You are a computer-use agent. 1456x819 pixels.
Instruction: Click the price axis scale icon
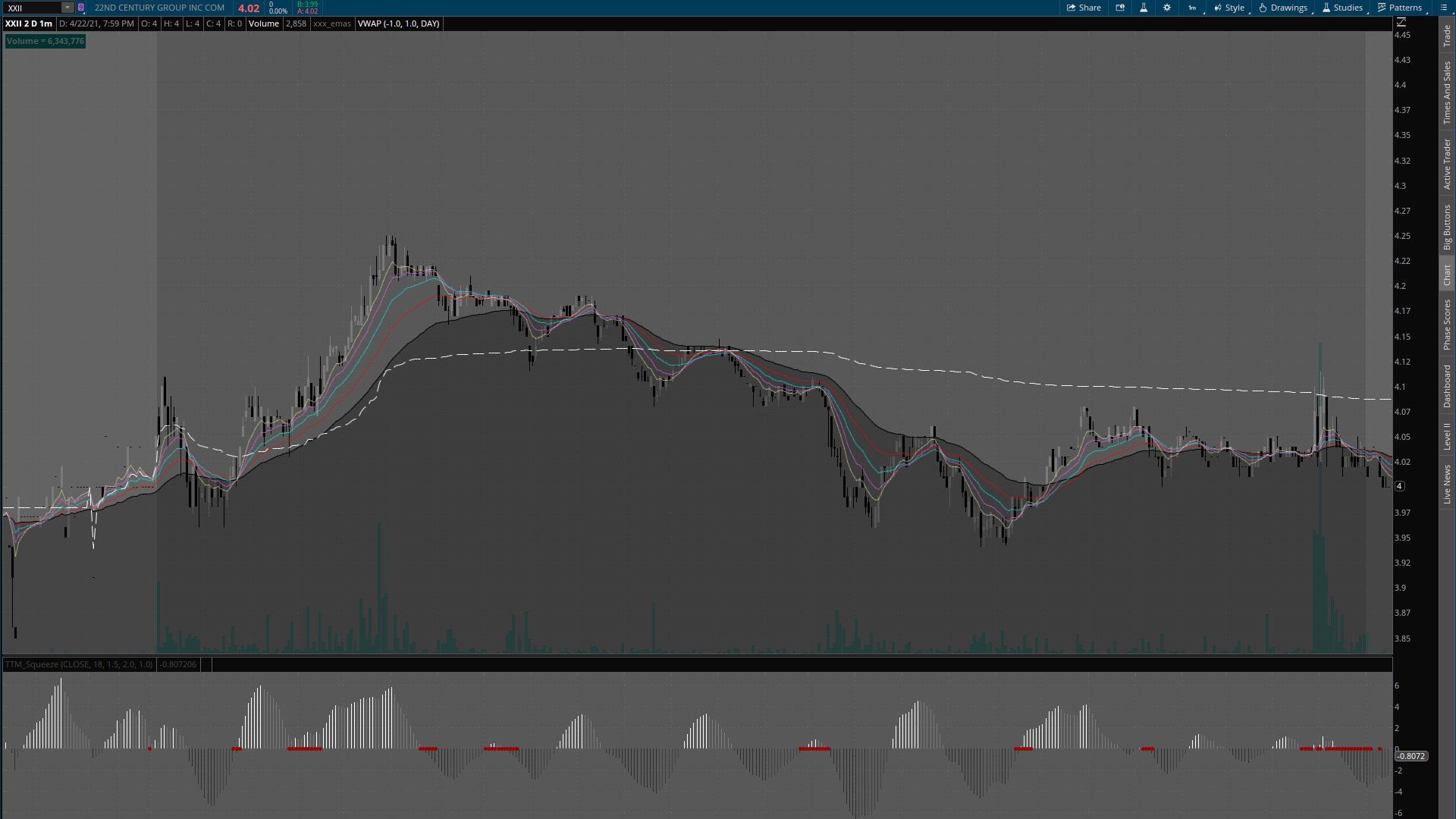point(1401,22)
